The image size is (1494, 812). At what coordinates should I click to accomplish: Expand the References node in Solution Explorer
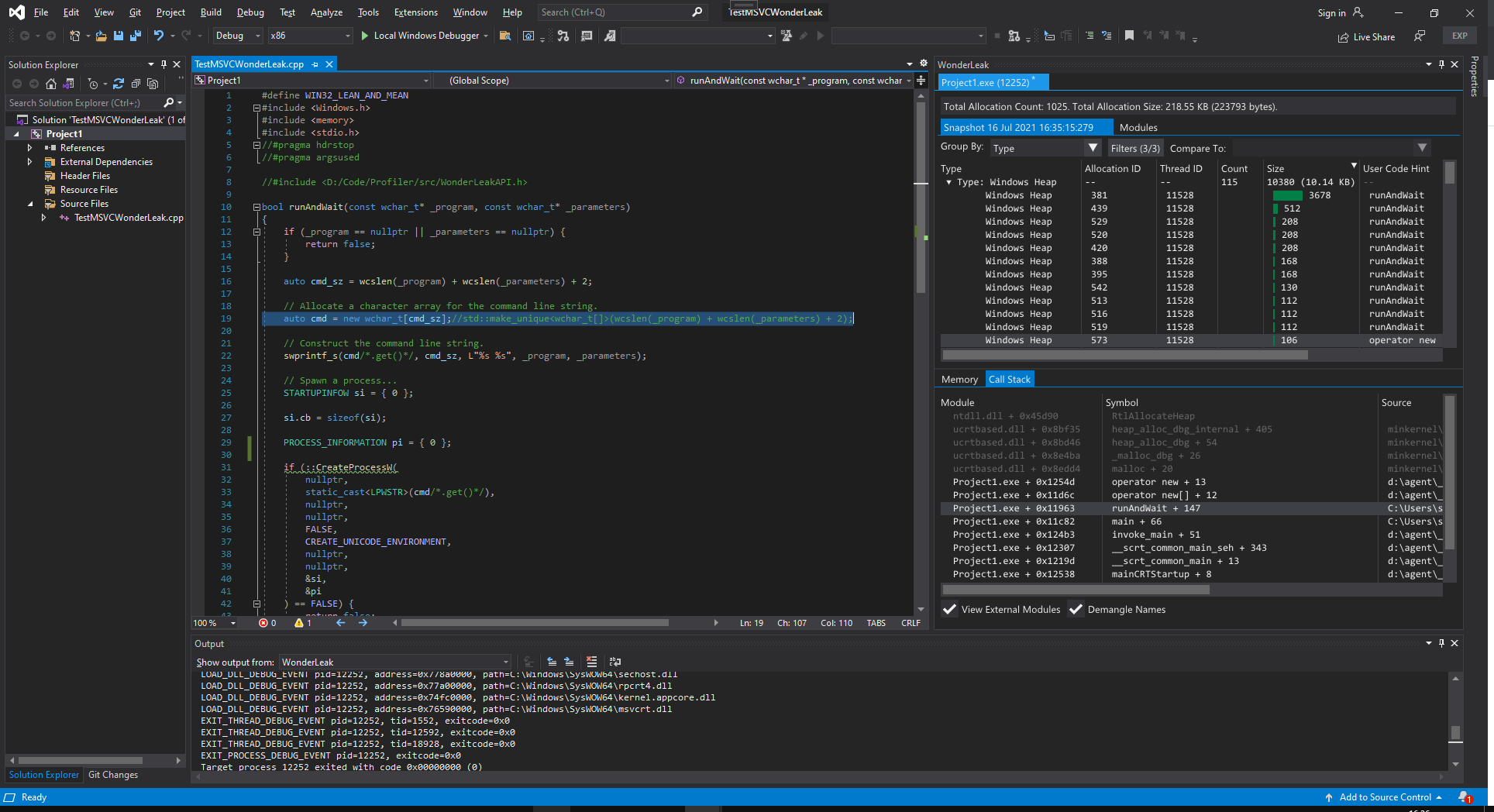(x=30, y=148)
